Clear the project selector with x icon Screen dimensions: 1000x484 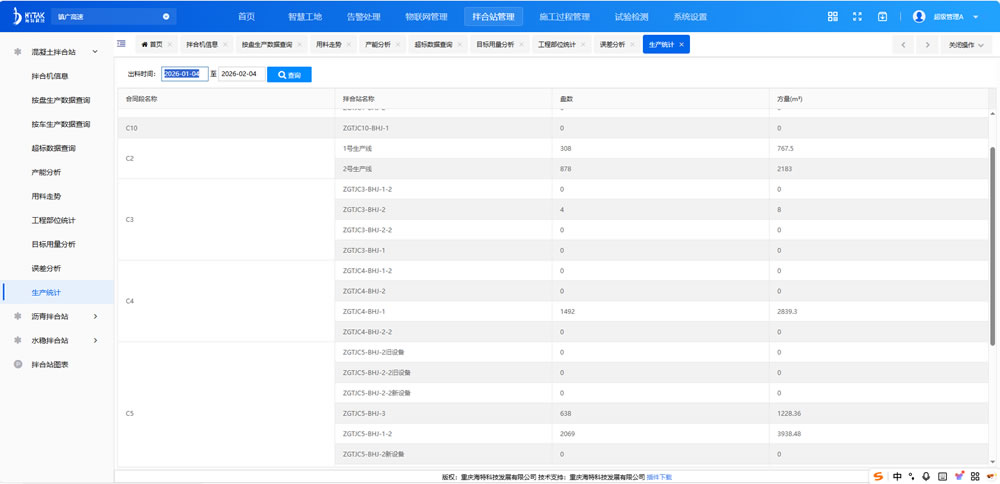166,17
